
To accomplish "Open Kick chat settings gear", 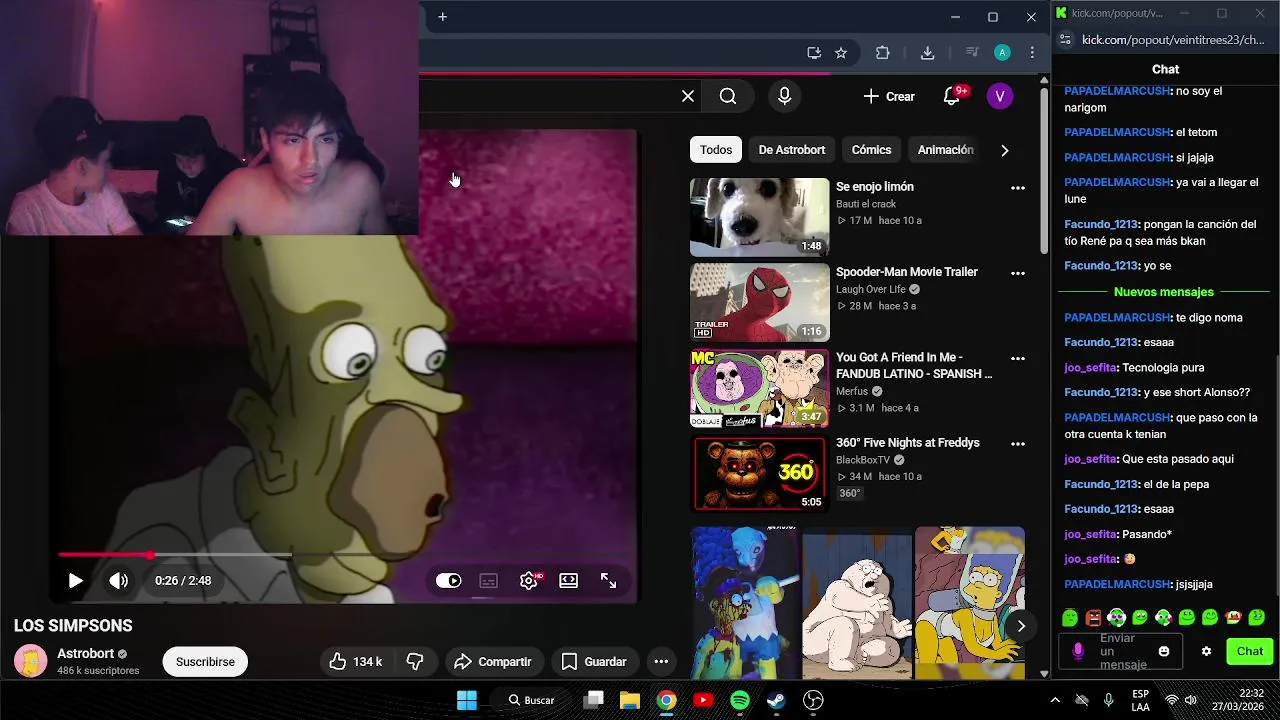I will (1206, 651).
